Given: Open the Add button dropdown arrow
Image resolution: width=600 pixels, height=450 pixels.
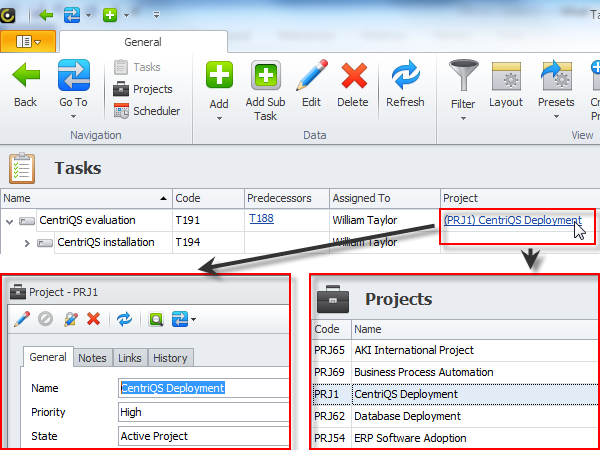Looking at the screenshot, I should tap(218, 118).
